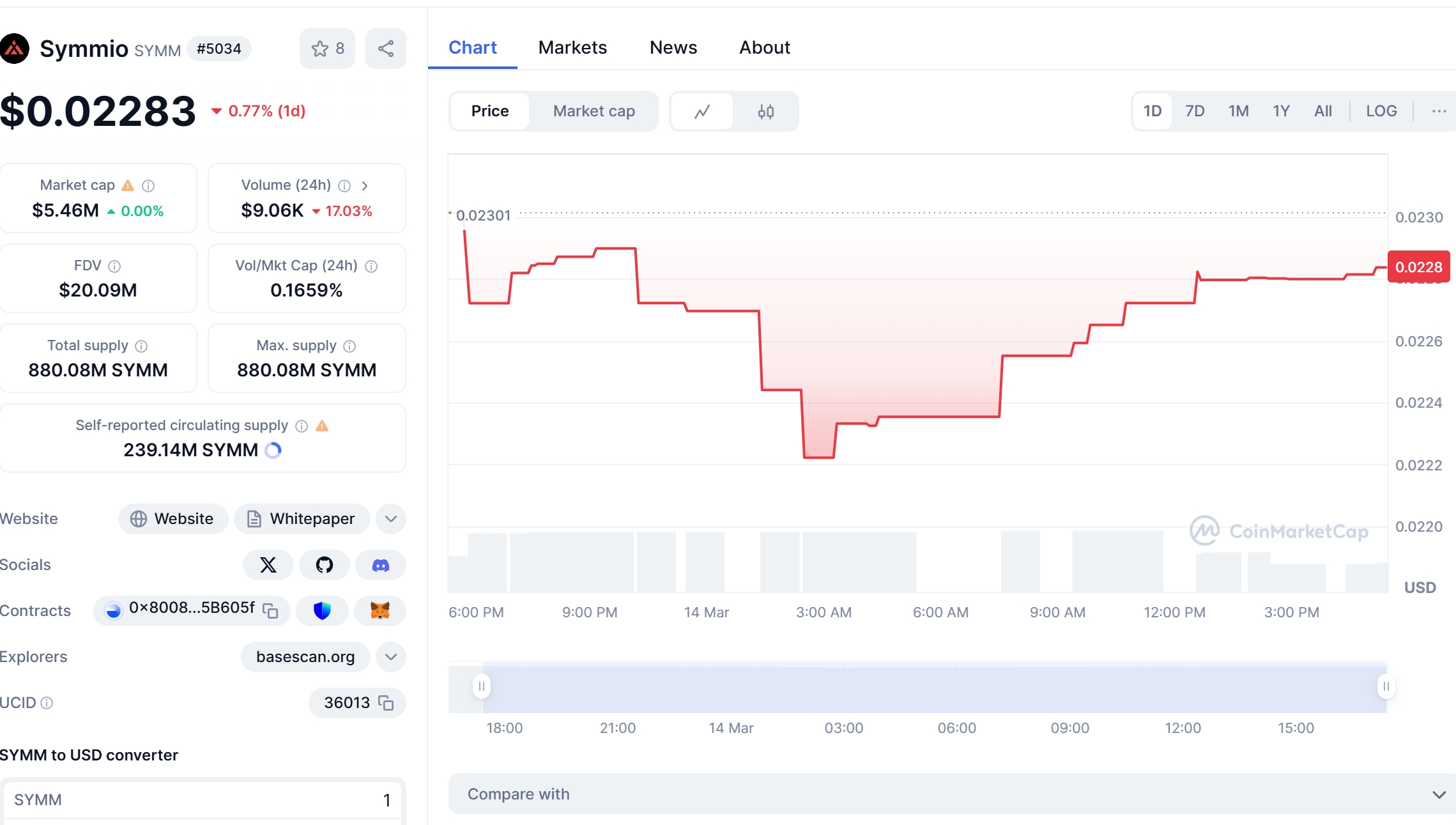This screenshot has height=825, width=1456.
Task: Click the SYMM to USD input field
Action: 200,800
